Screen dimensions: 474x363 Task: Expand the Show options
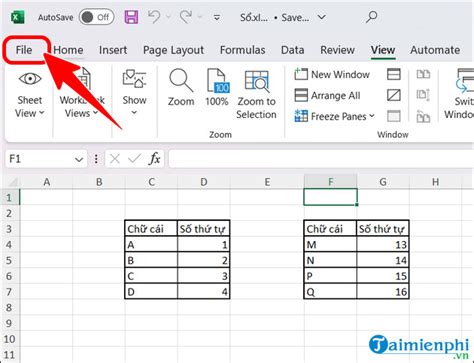134,93
